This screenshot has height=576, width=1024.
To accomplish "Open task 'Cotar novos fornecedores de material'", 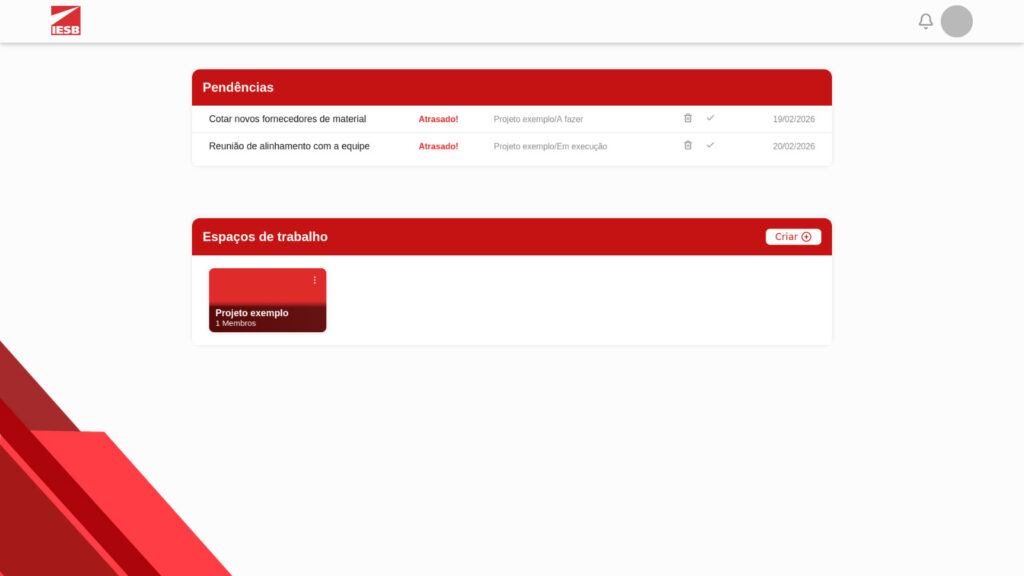I will tap(287, 119).
